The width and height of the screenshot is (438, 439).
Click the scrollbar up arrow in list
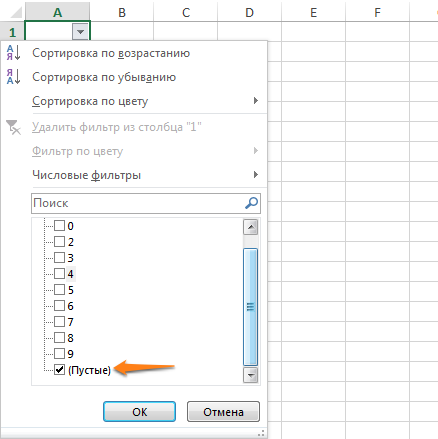click(251, 227)
